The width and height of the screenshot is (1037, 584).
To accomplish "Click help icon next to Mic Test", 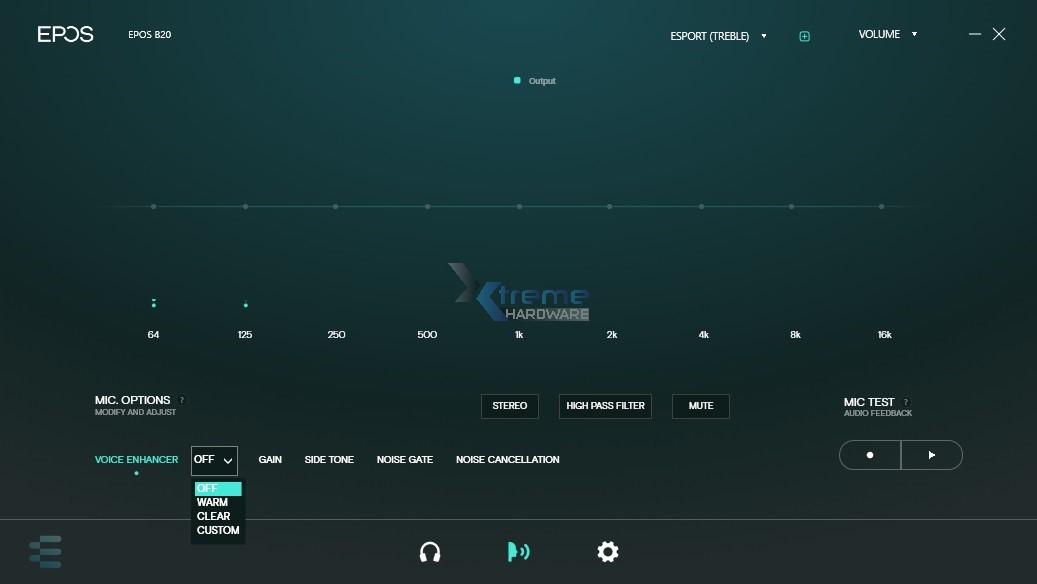I will point(906,402).
